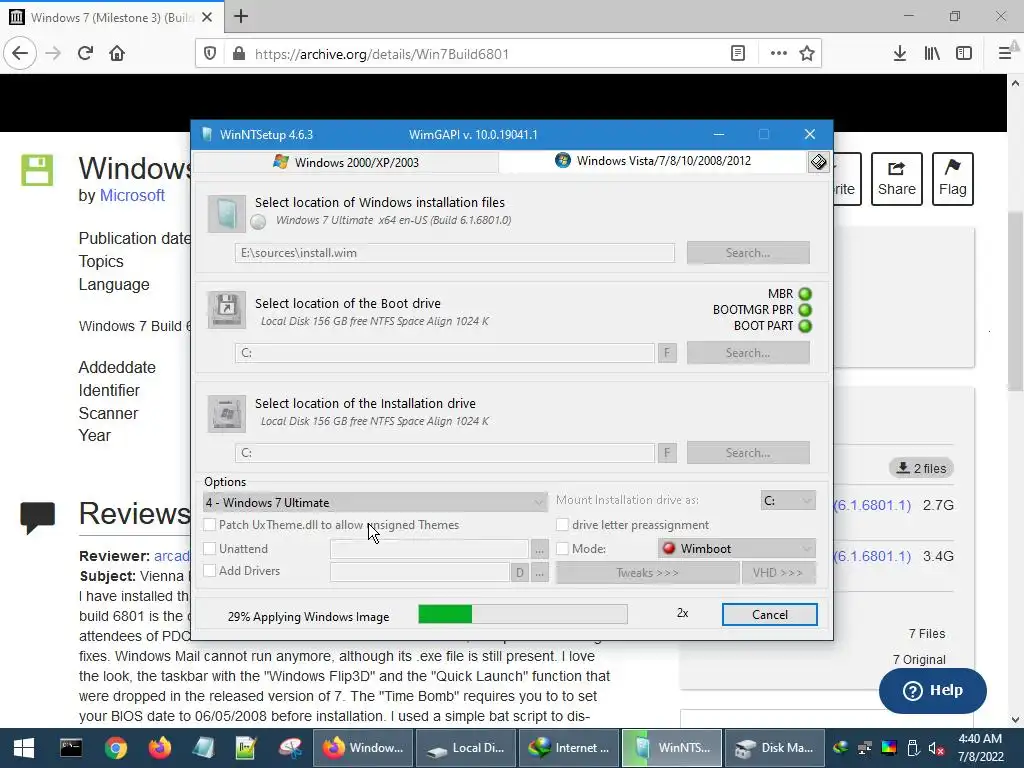Click the archive.org floppy software icon
The image size is (1024, 768).
click(37, 170)
